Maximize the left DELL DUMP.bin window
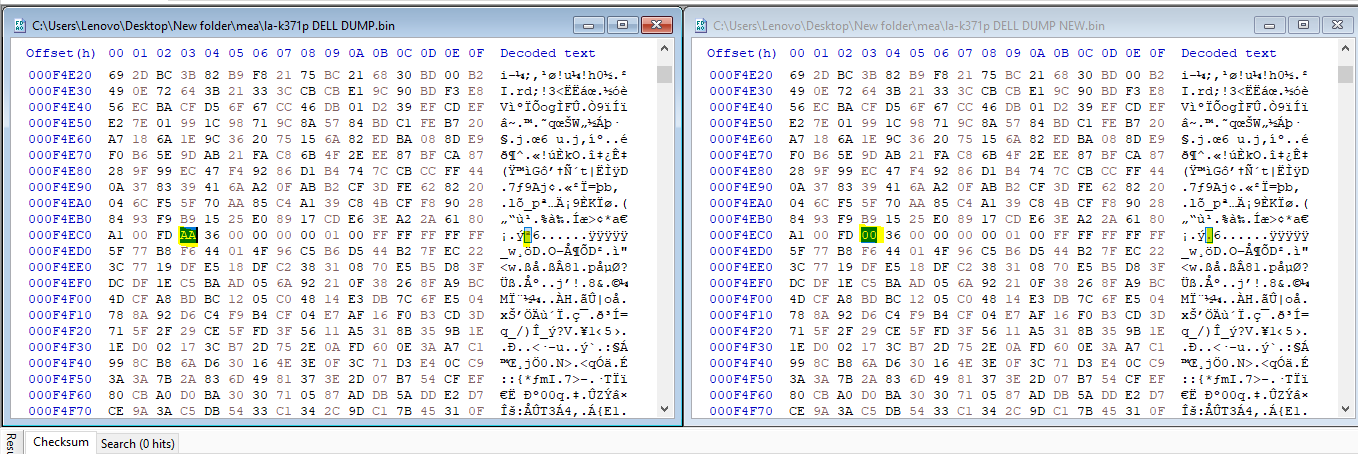Viewport: 1358px width, 454px height. point(622,23)
